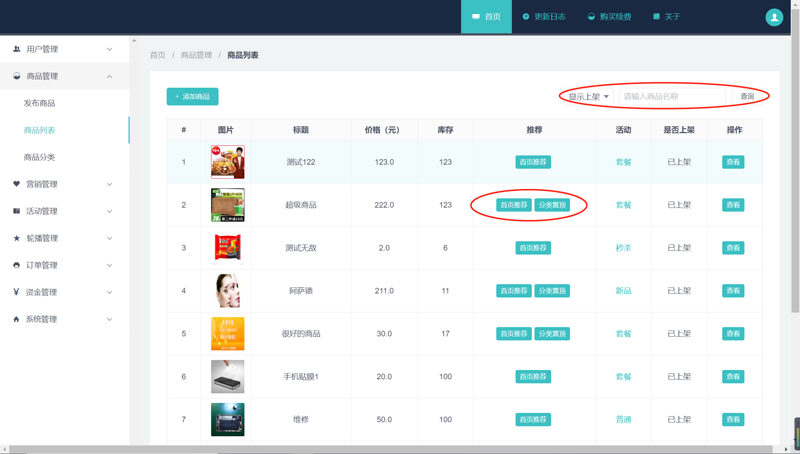The image size is (800, 454).
Task: Click the 手机贴膜1 product thumbnail
Action: tap(228, 376)
